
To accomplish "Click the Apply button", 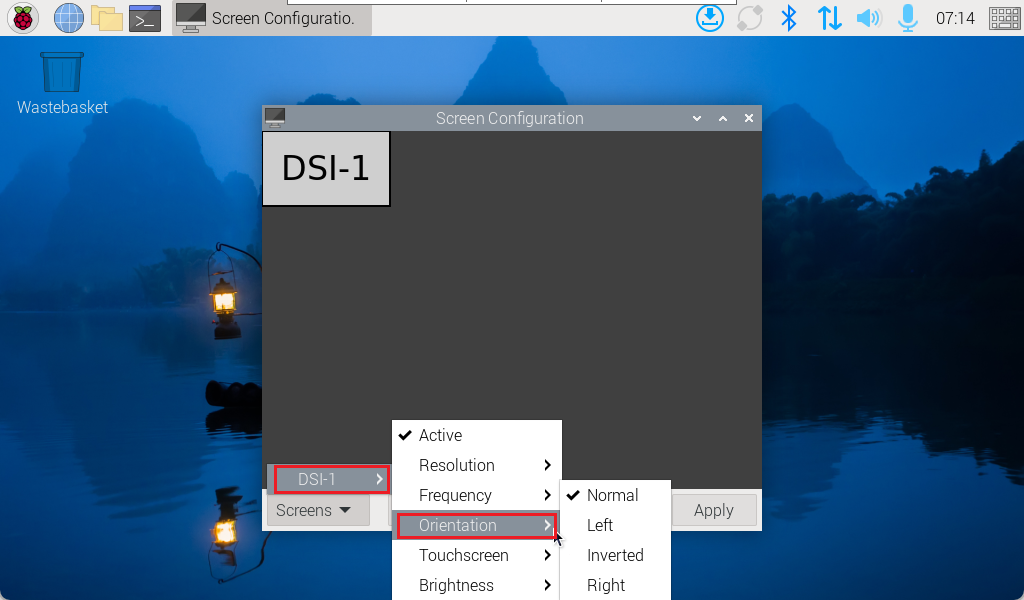I will [714, 510].
